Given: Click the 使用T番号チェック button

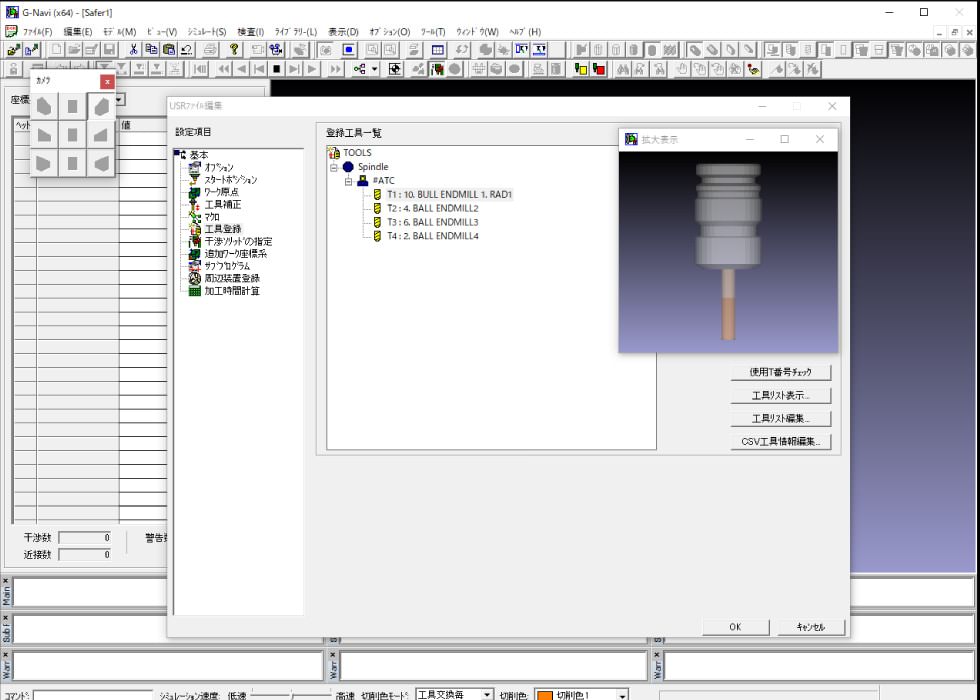Looking at the screenshot, I should pos(780,372).
